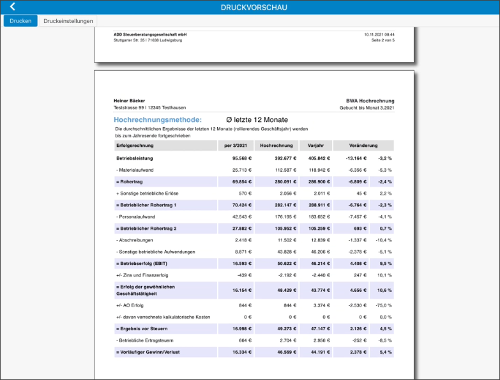Viewport: 500px width, 380px height.
Task: Click the 'Seite 2 von 5' footer text
Action: [x=383, y=40]
